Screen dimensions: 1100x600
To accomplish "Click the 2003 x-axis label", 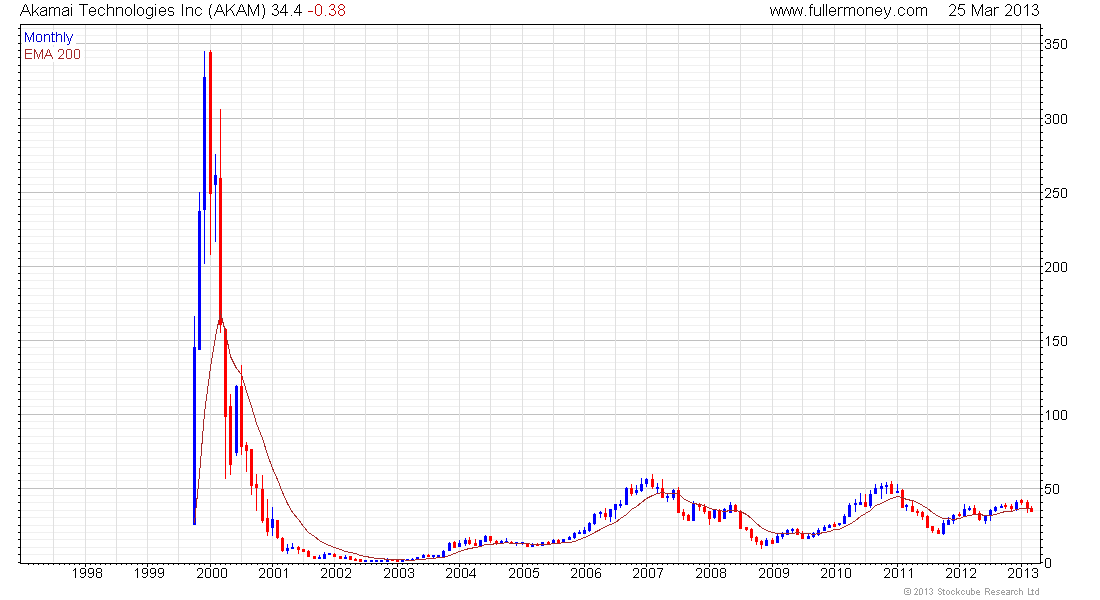I will [398, 573].
